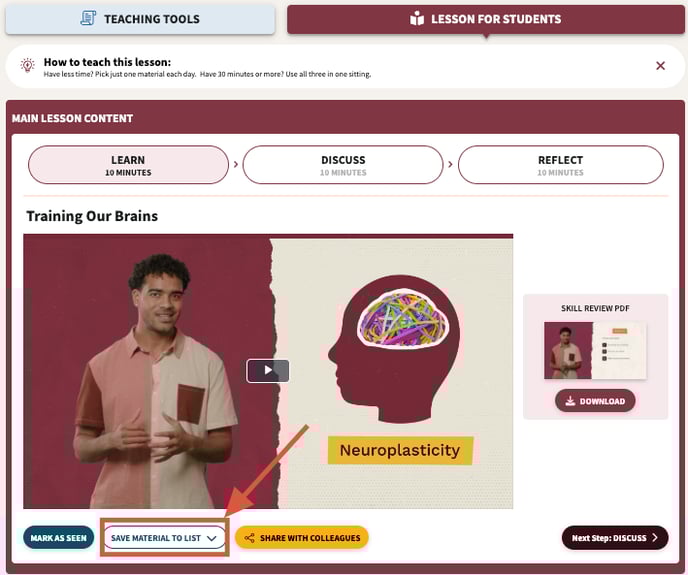Select the Reflect 10 minutes step
The image size is (688, 575).
(x=560, y=165)
